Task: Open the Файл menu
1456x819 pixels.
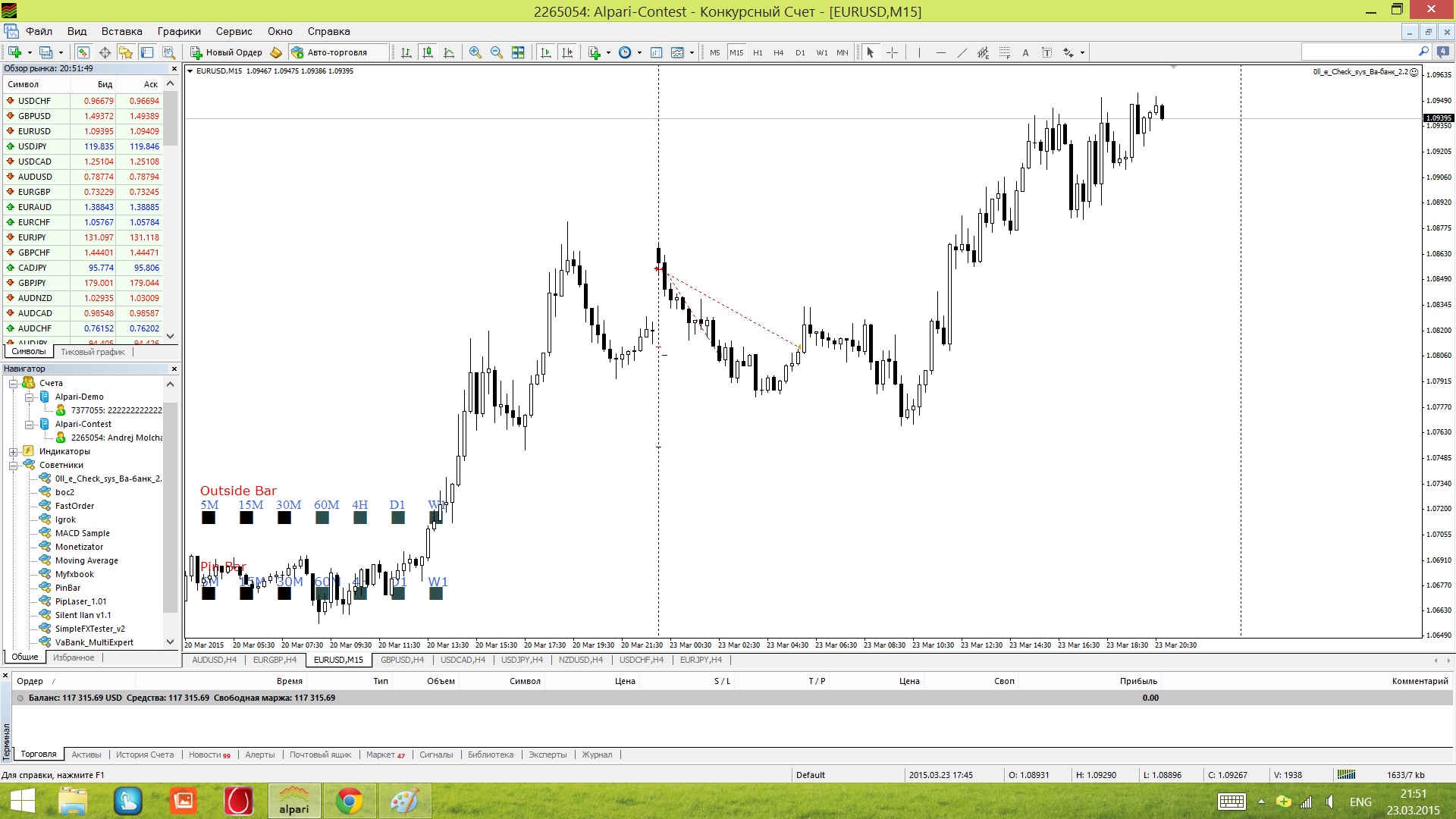Action: (x=39, y=31)
